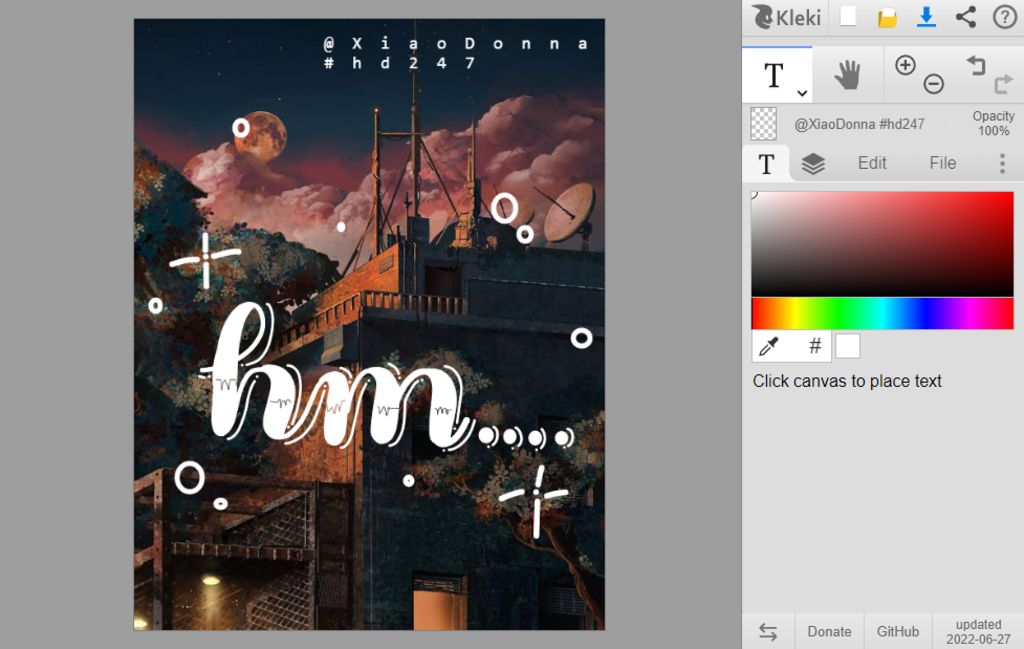Click the white current color swatch
The image size is (1024, 649).
click(x=848, y=346)
